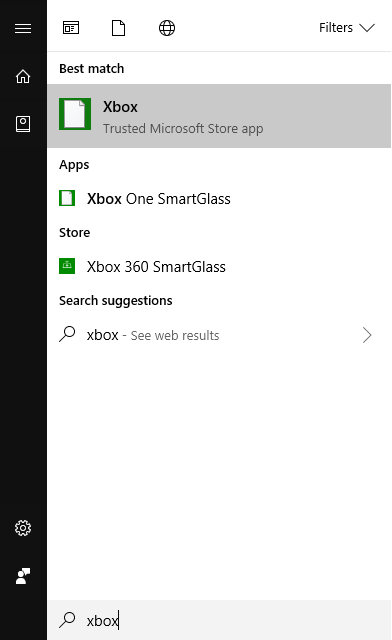Filter results by apps icon

[71, 28]
